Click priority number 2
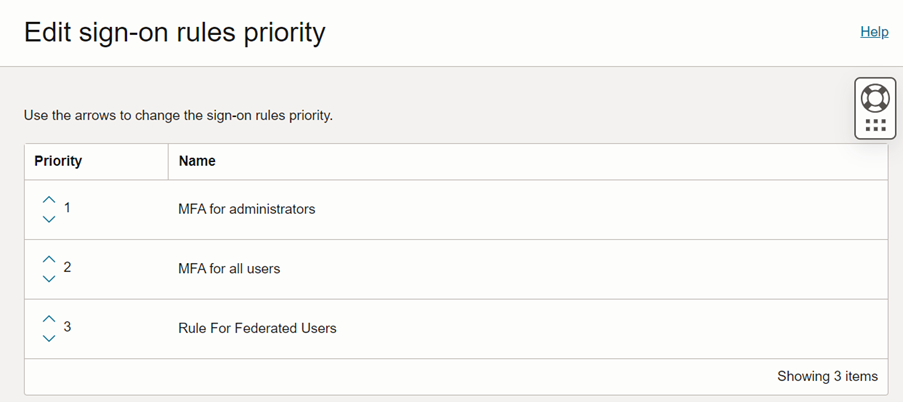Screen dimensions: 903x402 click(68, 268)
